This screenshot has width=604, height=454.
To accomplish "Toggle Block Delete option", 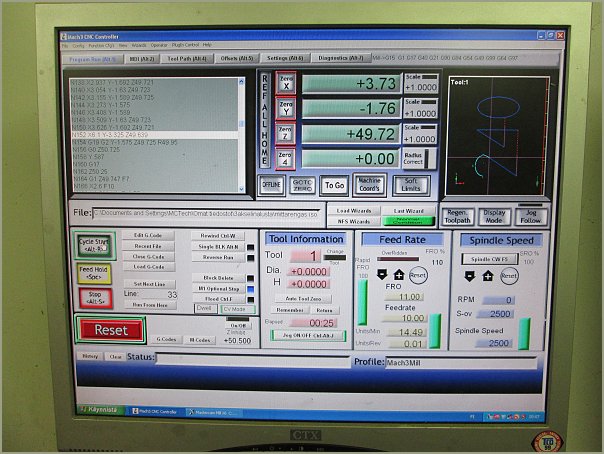I will (218, 277).
